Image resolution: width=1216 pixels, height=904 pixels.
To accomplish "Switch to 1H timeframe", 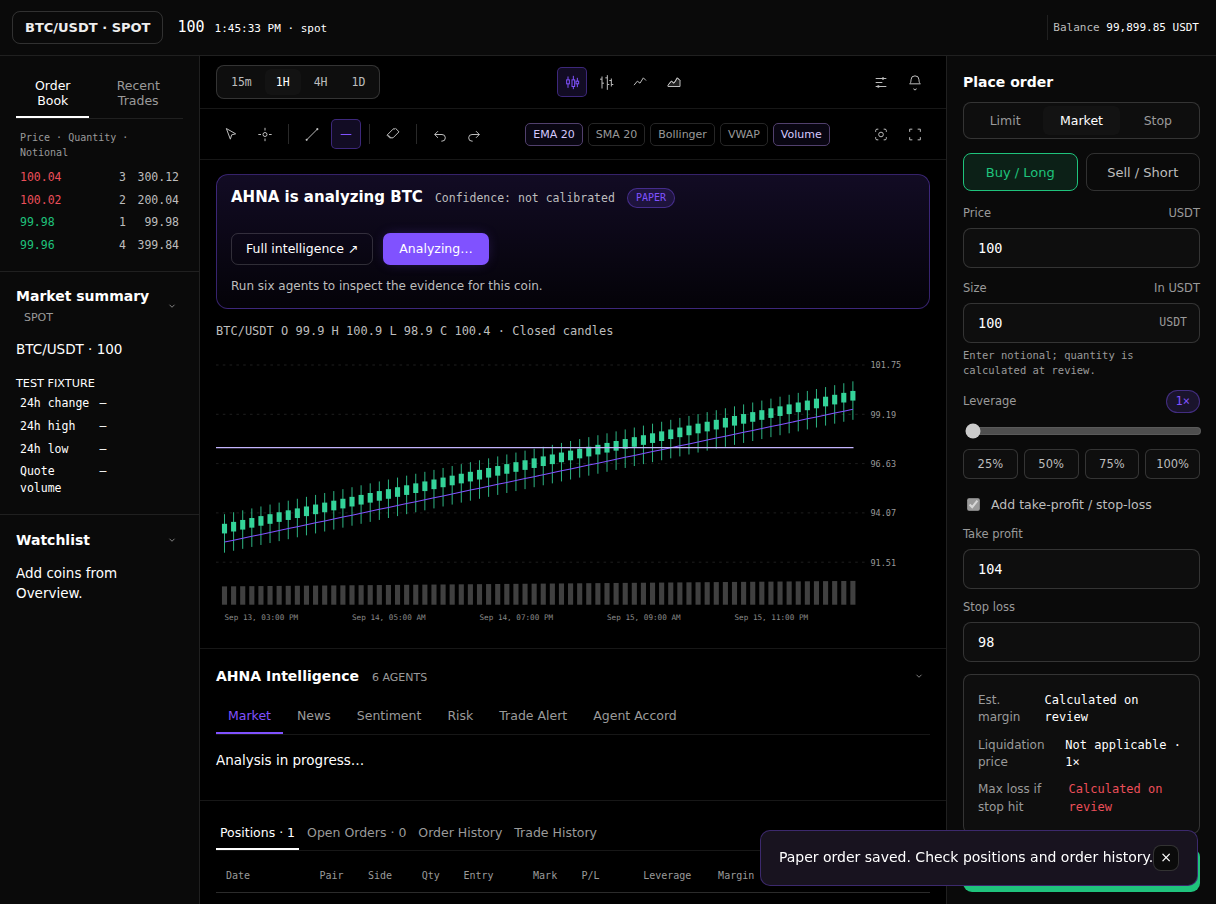I will point(283,82).
